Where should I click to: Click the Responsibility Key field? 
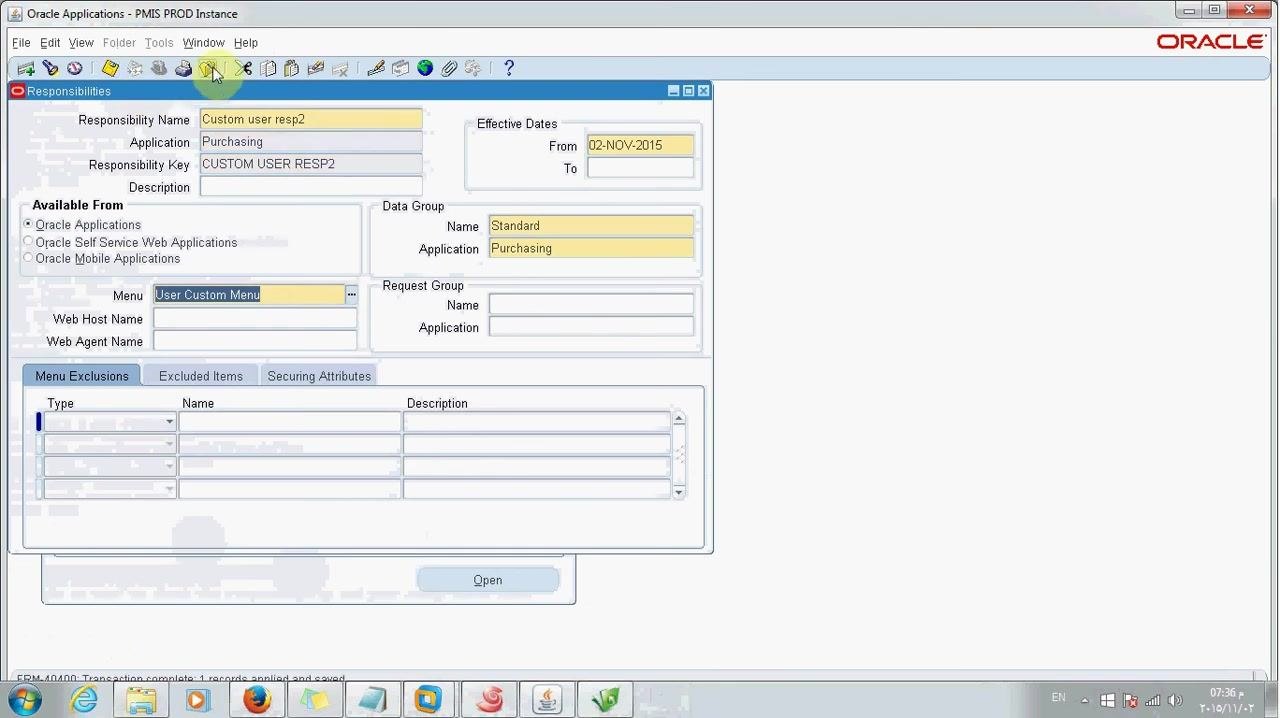pyautogui.click(x=311, y=164)
